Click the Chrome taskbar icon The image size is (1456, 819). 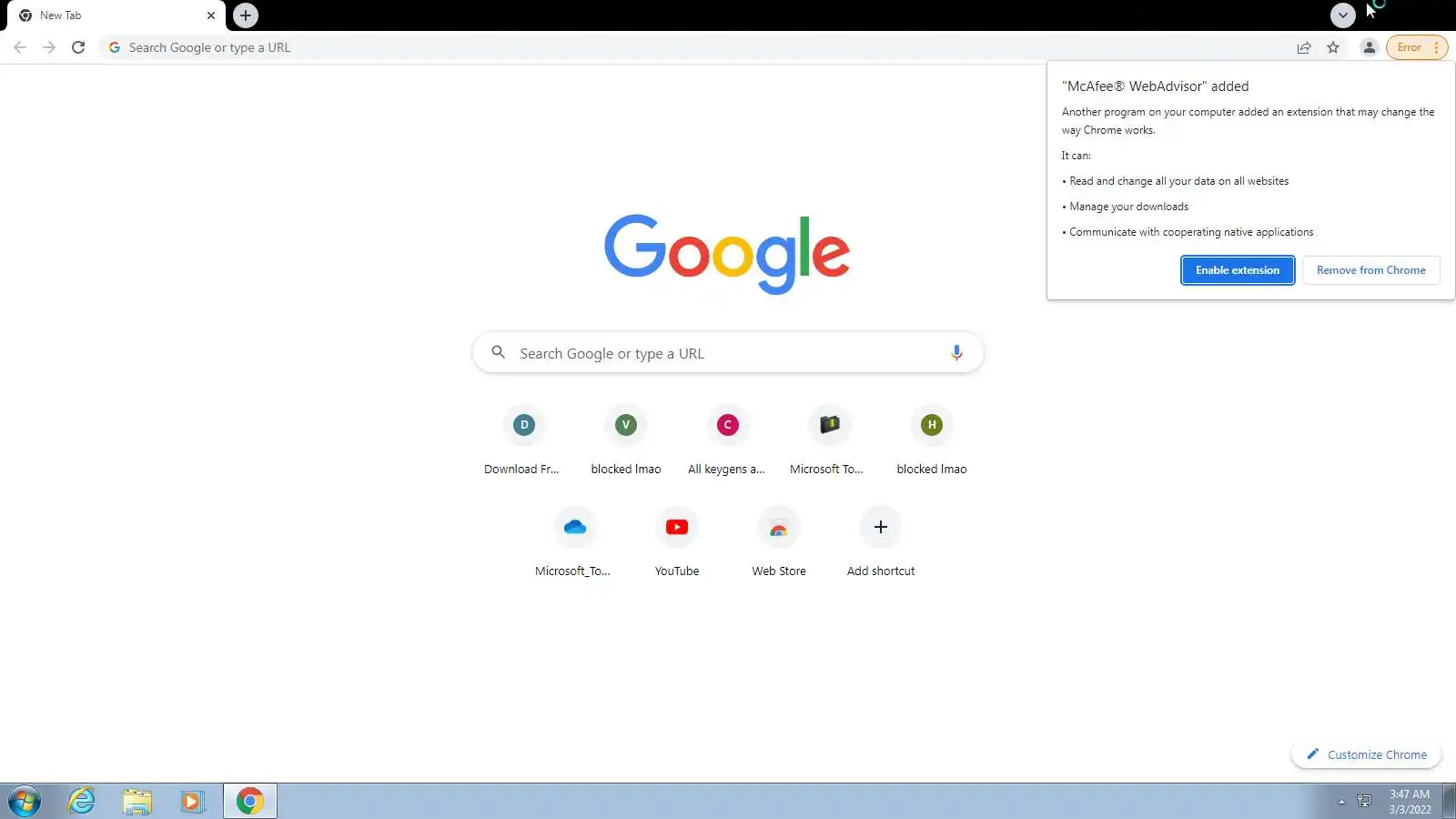click(250, 802)
